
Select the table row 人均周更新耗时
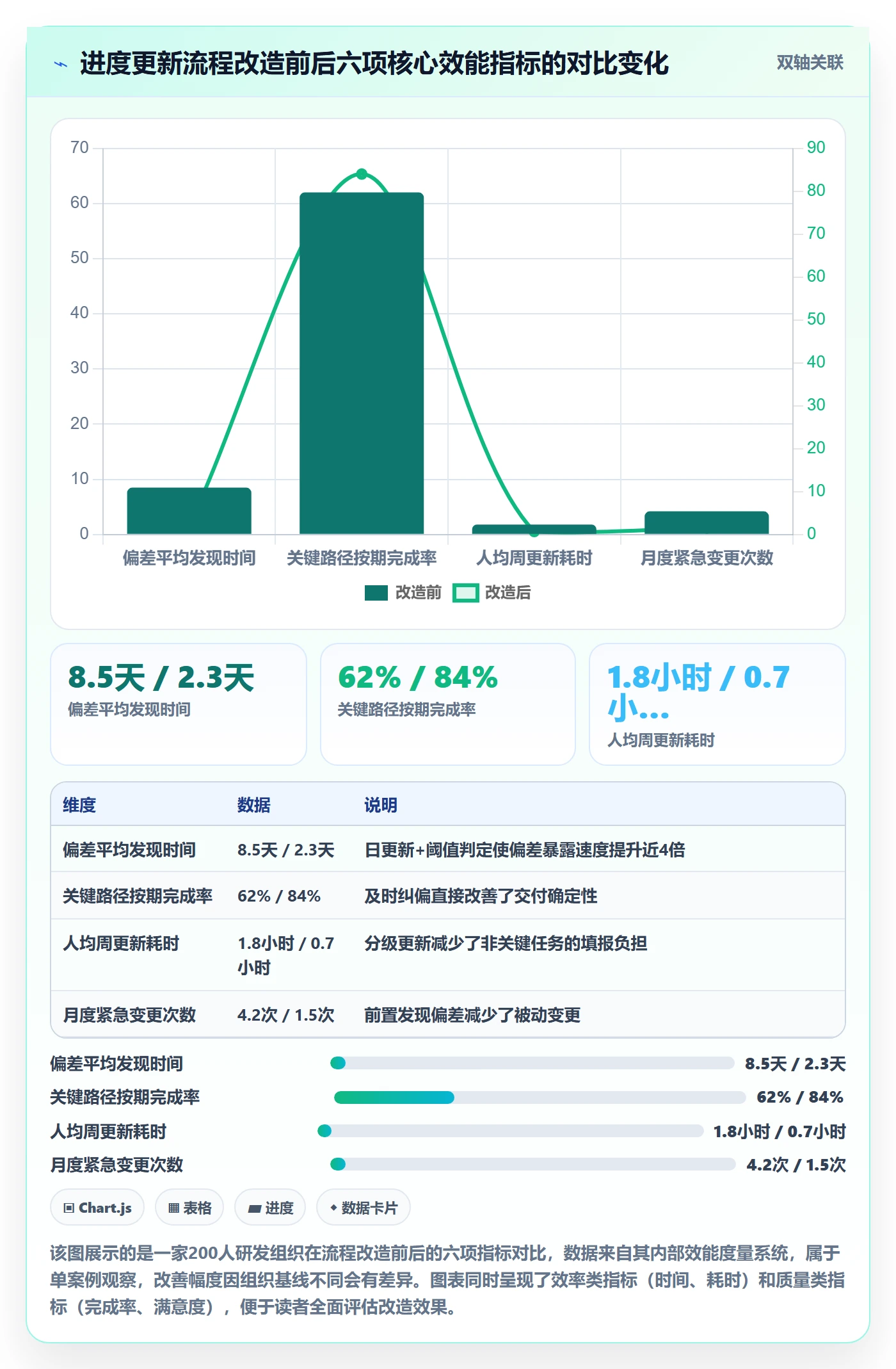coord(448,955)
